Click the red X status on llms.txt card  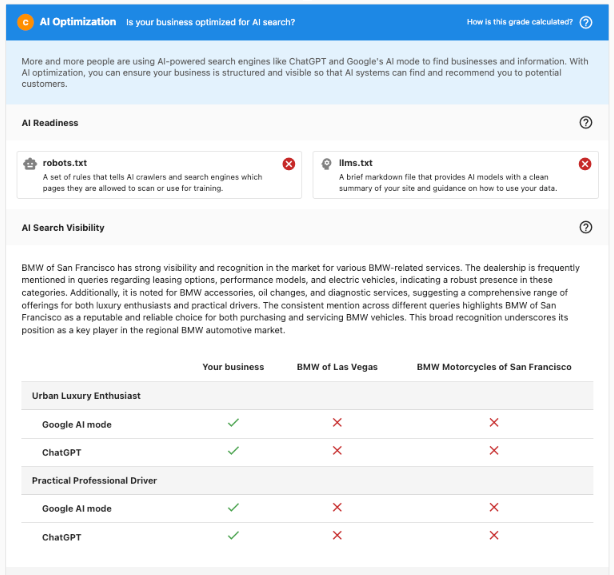(x=585, y=164)
